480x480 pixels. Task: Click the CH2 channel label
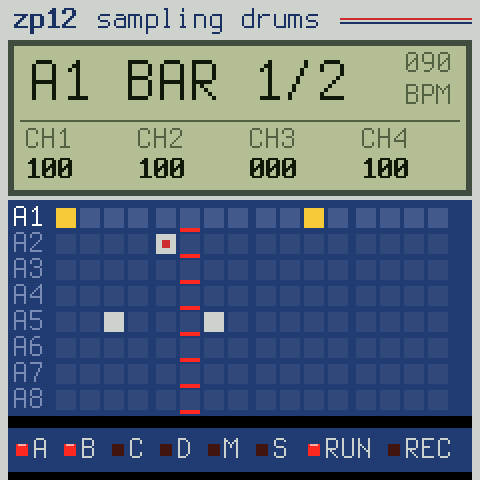tap(160, 138)
